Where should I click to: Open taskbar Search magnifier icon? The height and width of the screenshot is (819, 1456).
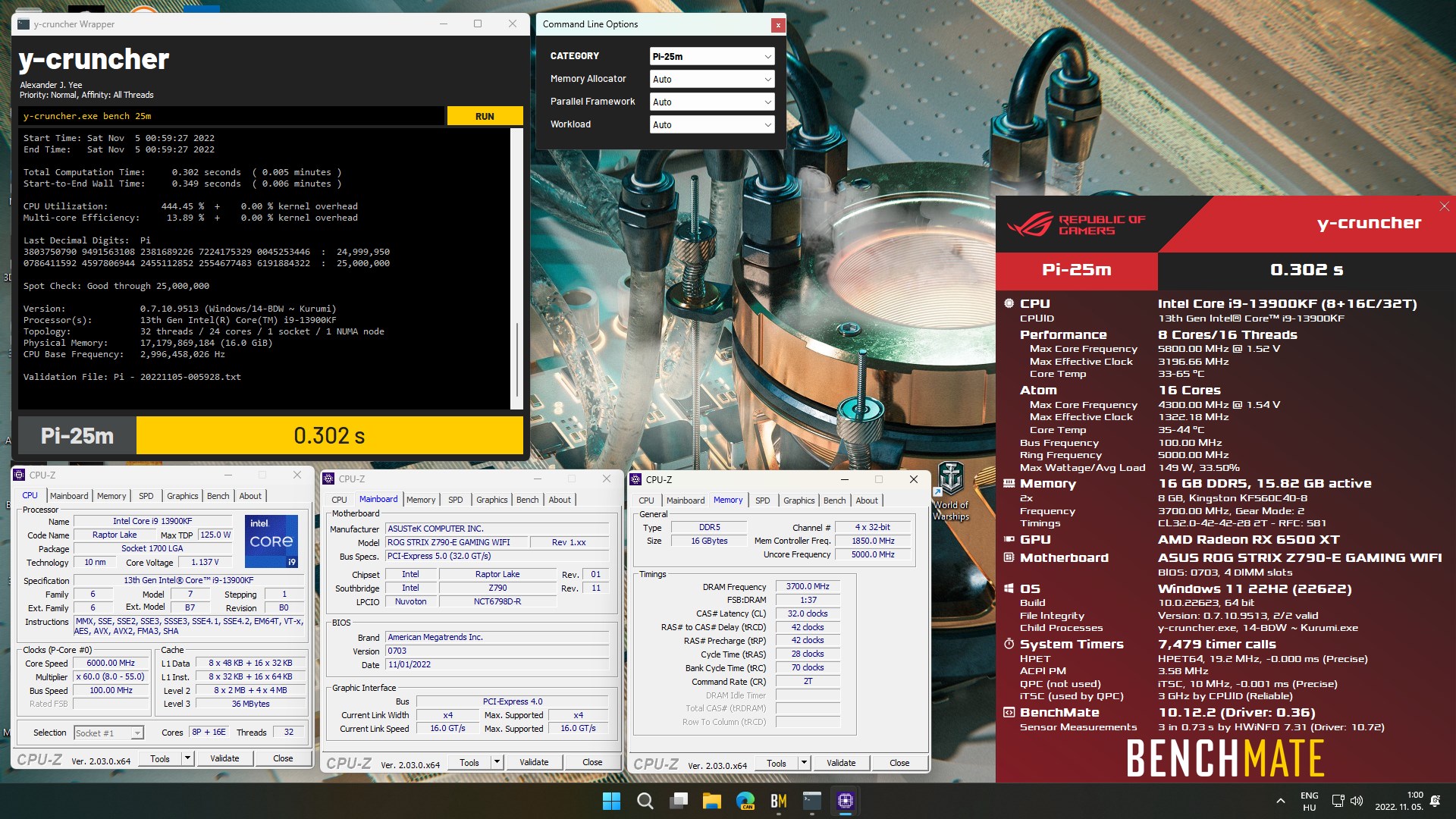point(645,801)
